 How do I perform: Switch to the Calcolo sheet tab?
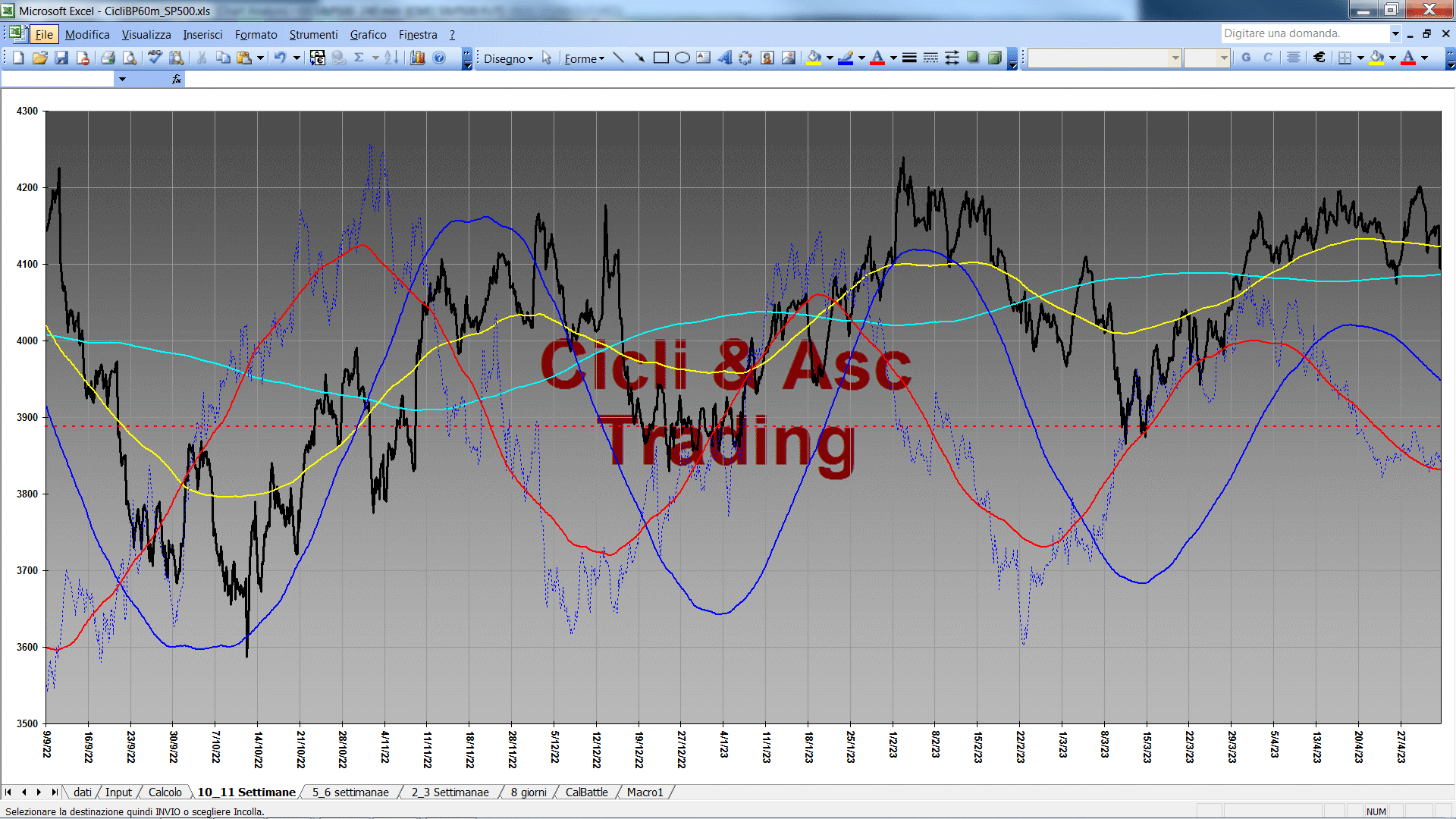tap(165, 792)
